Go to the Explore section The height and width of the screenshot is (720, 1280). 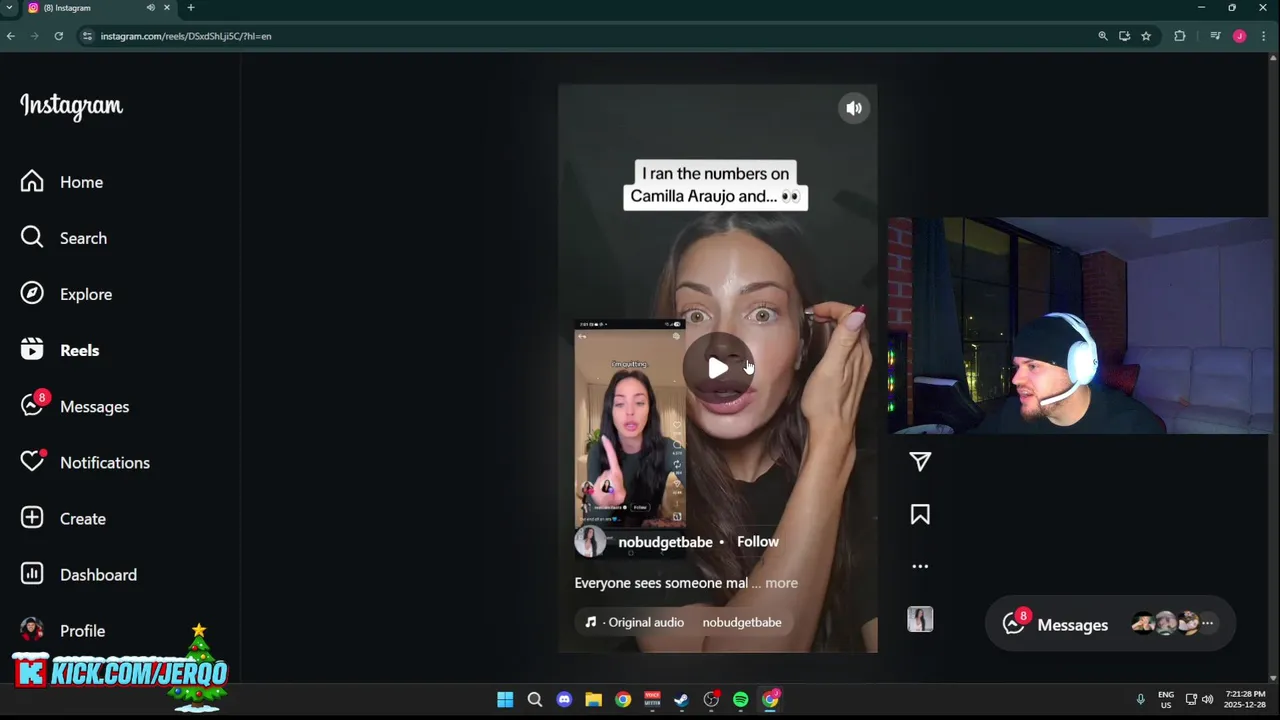(66, 294)
